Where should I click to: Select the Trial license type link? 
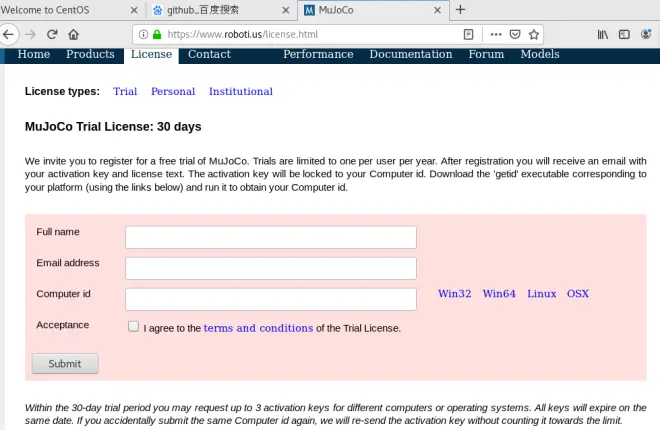click(x=125, y=91)
